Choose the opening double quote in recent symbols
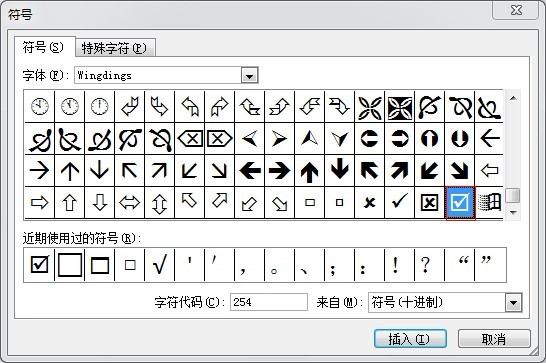The image size is (546, 363). (459, 265)
